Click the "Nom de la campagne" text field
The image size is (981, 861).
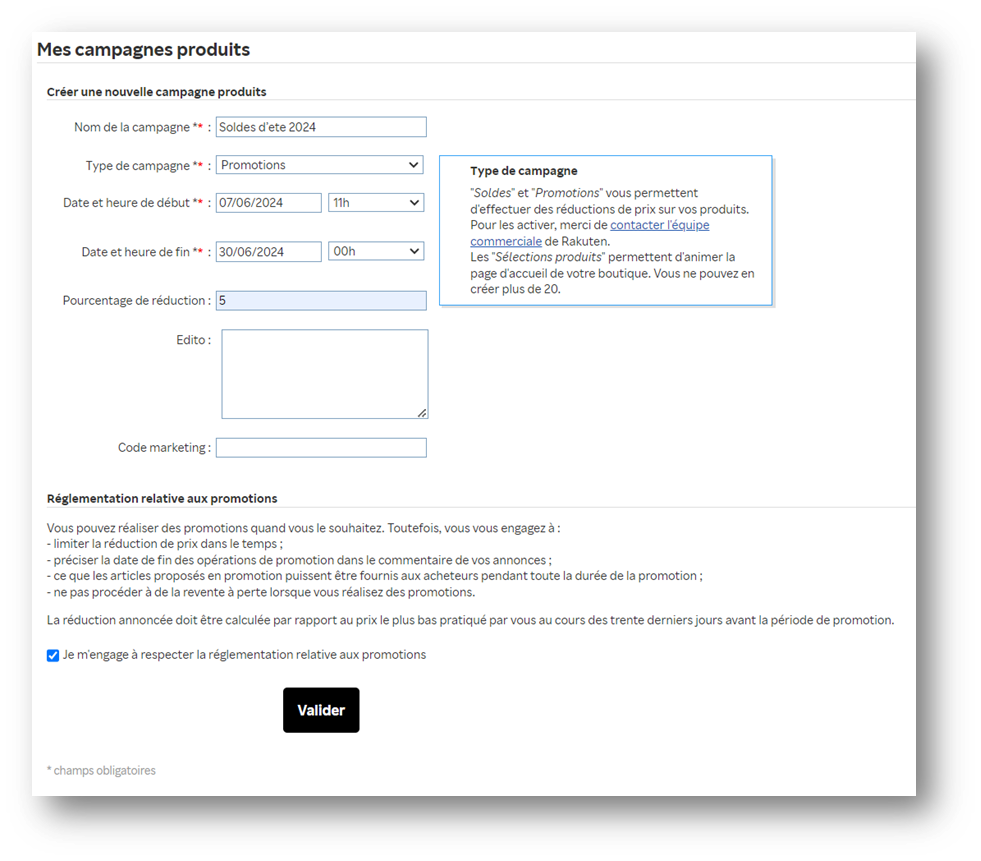point(321,127)
